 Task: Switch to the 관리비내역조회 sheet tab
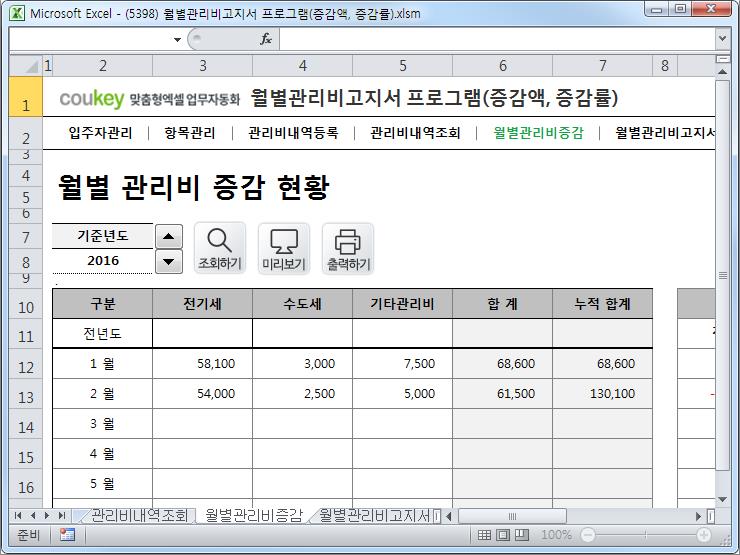(139, 515)
